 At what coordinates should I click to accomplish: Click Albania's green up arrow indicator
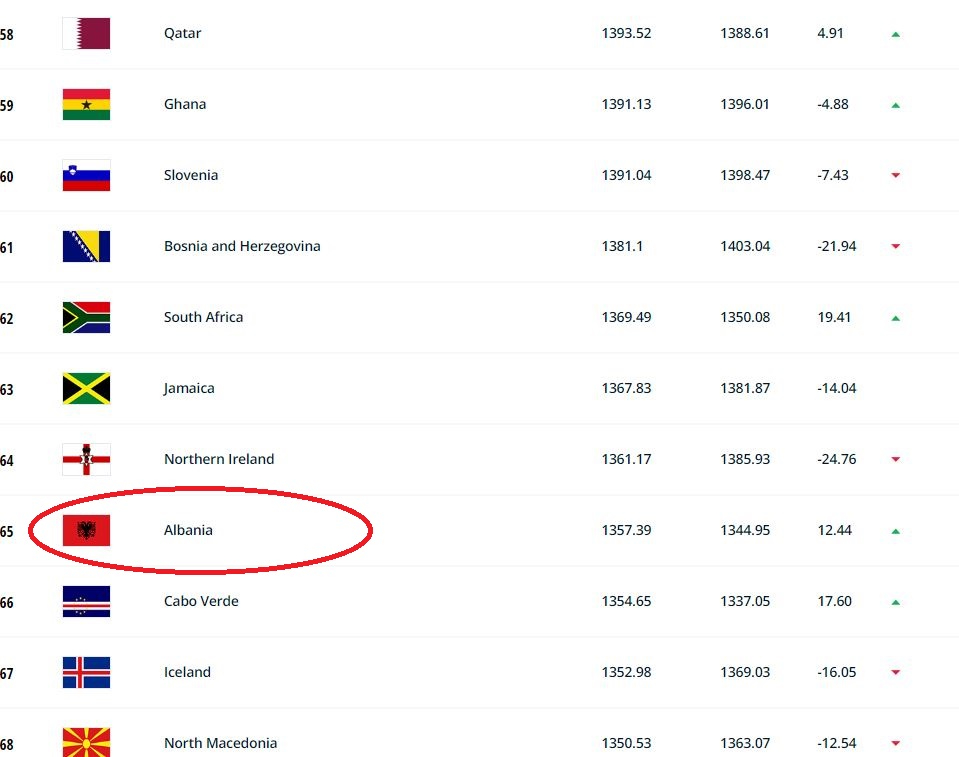click(895, 531)
